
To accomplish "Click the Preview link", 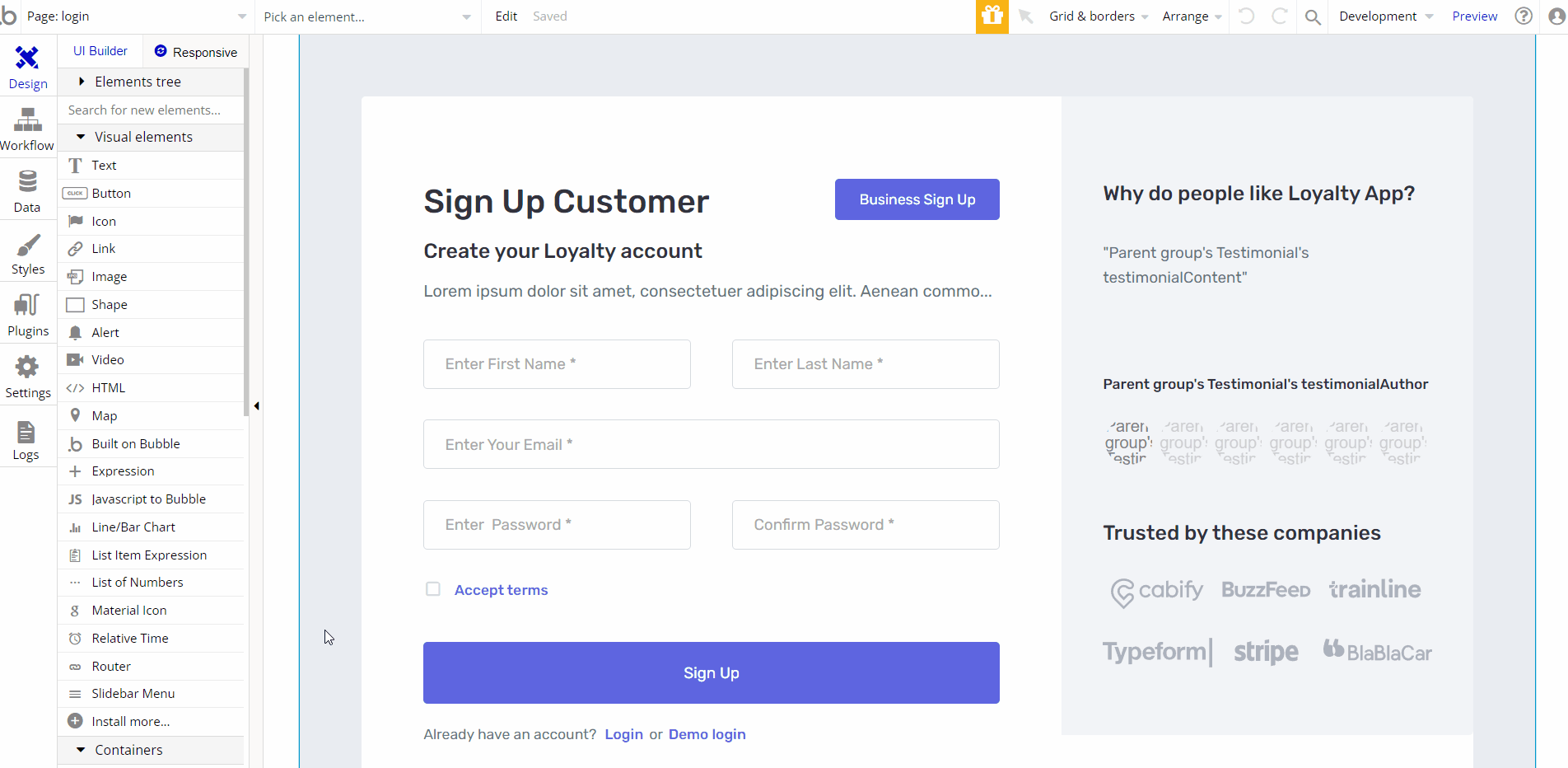I will (1474, 16).
